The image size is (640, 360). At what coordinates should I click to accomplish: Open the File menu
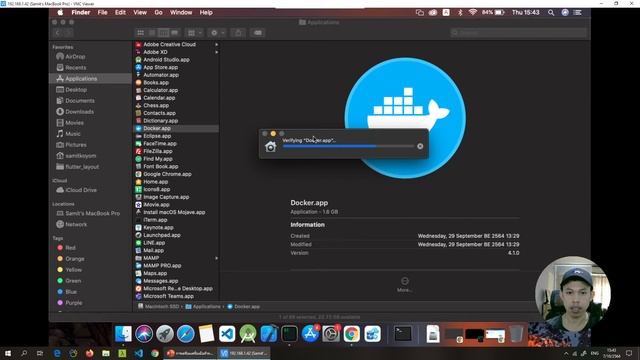pos(102,12)
